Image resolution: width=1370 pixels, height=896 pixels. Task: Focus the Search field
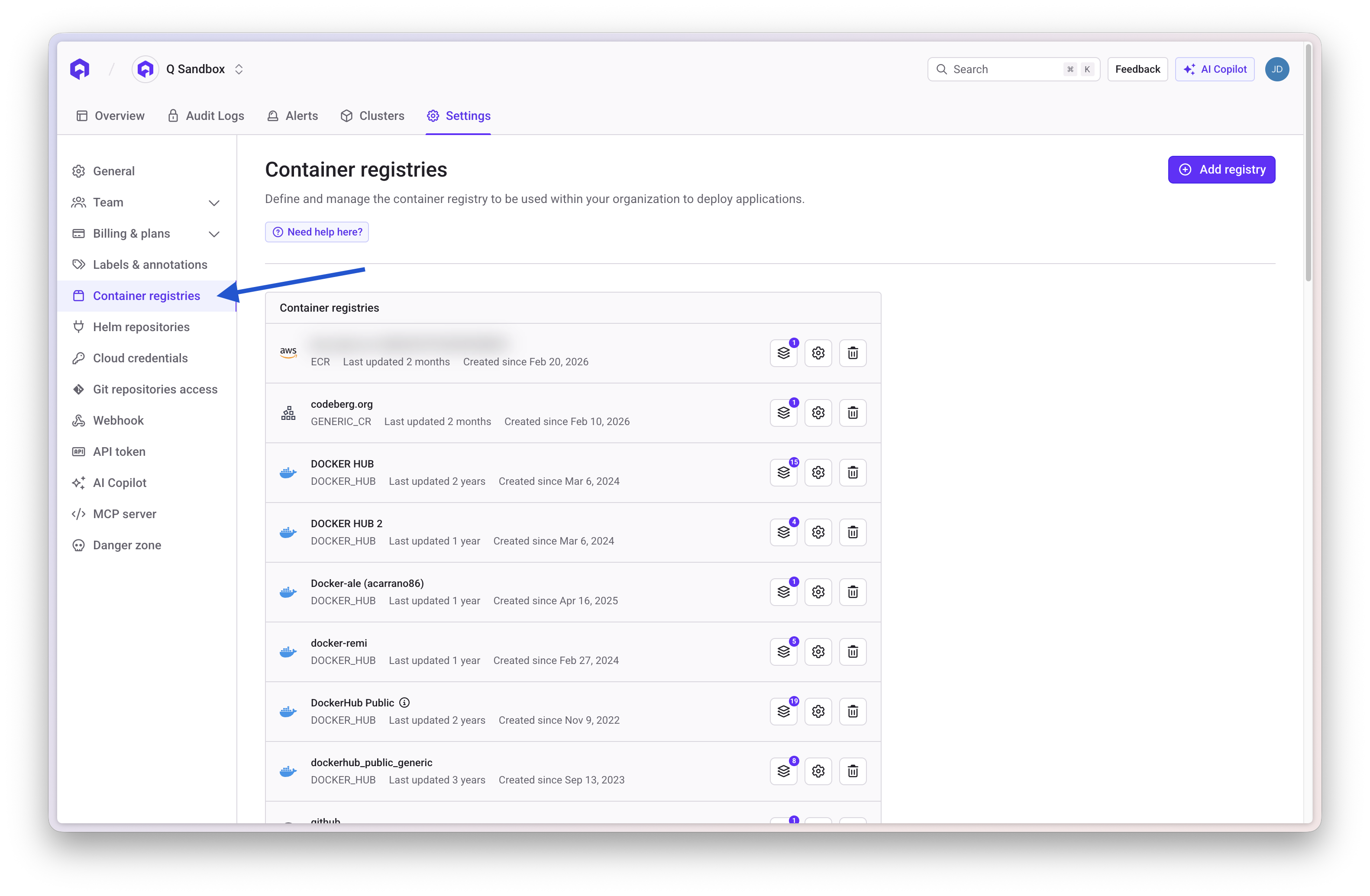click(x=1013, y=69)
